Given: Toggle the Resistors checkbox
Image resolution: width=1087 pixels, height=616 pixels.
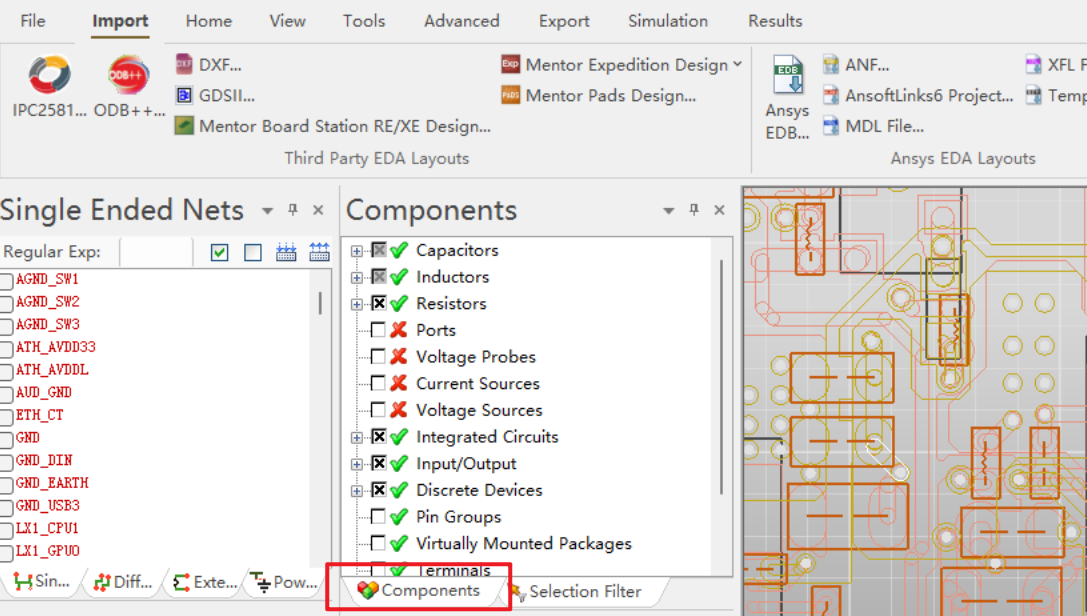Looking at the screenshot, I should [379, 303].
